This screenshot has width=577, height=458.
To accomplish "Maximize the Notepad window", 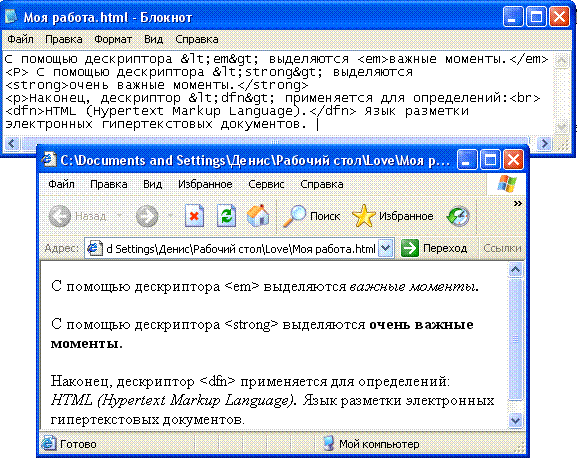I will tap(536, 17).
